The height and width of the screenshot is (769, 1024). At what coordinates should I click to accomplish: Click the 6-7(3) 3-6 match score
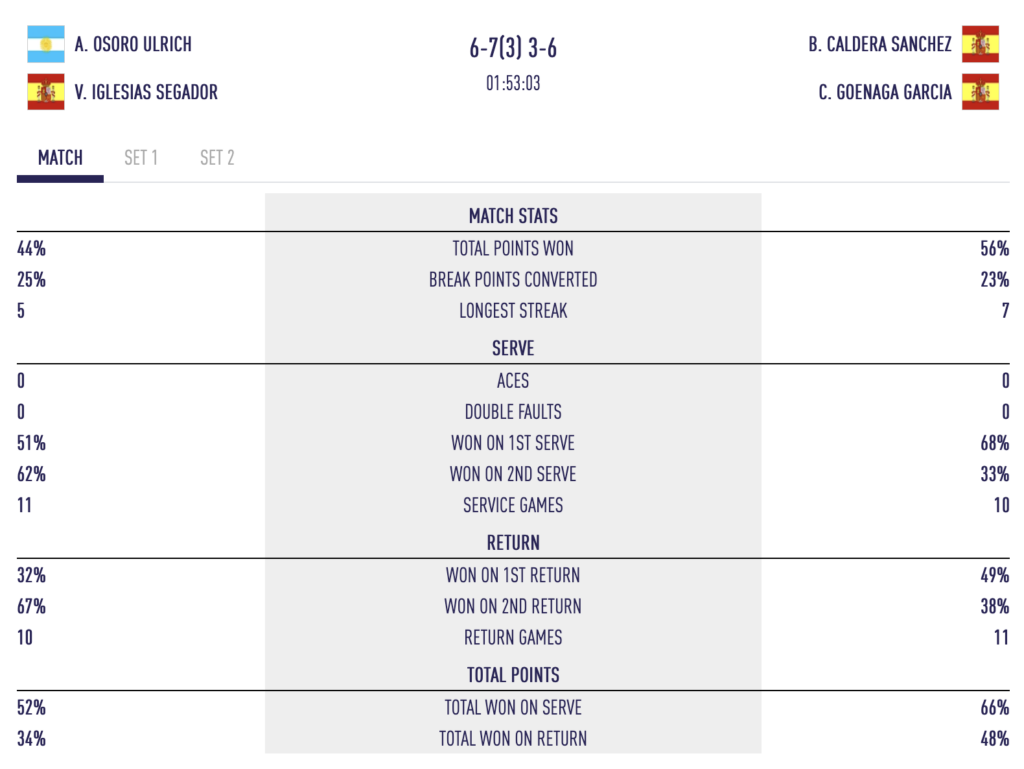(x=513, y=48)
